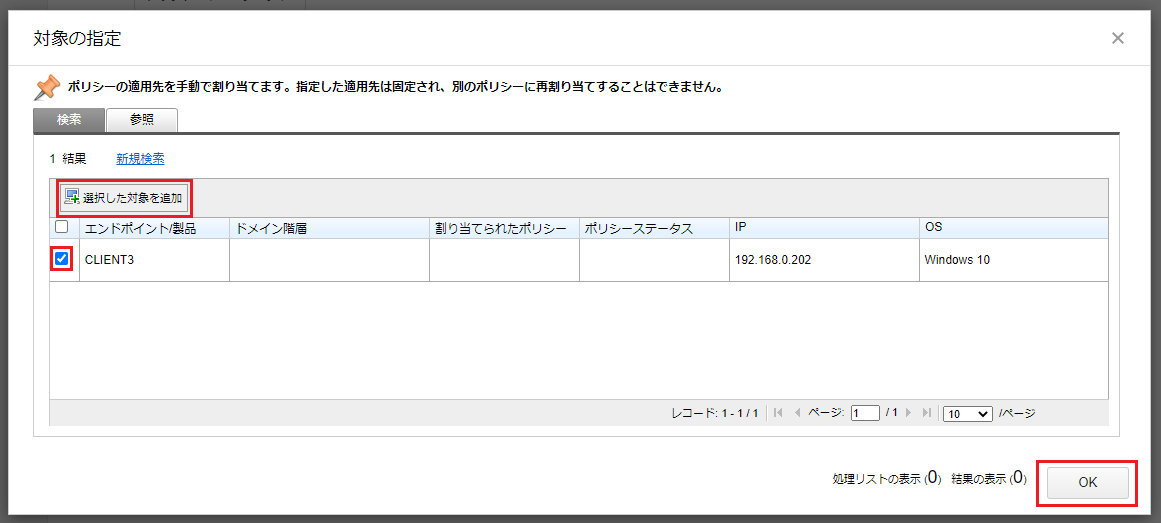Screen dimensions: 1161x523
Task: Click the pushpin icon beside the policy description
Action: pos(47,87)
